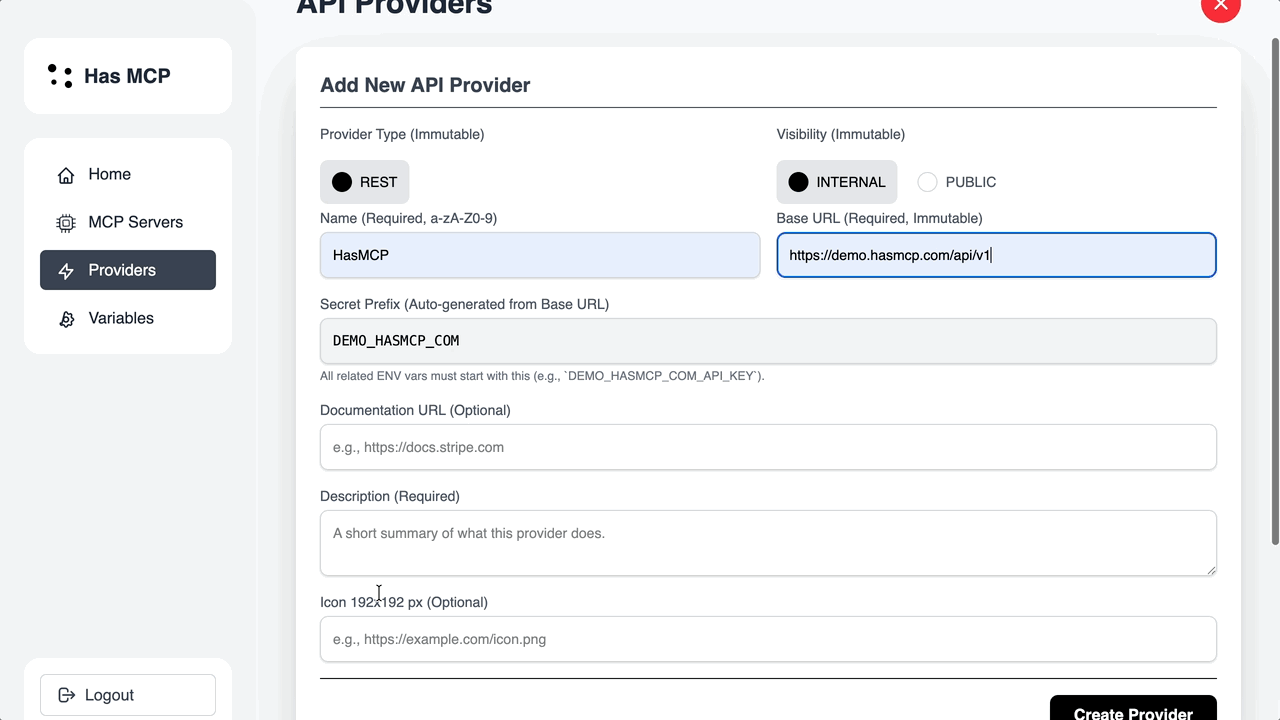Choose PUBLIC visibility option
This screenshot has height=720, width=1280.
click(957, 182)
